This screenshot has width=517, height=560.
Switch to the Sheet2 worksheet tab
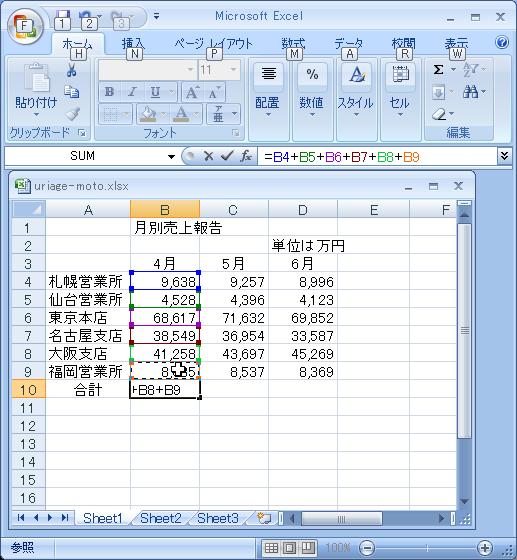tap(161, 518)
